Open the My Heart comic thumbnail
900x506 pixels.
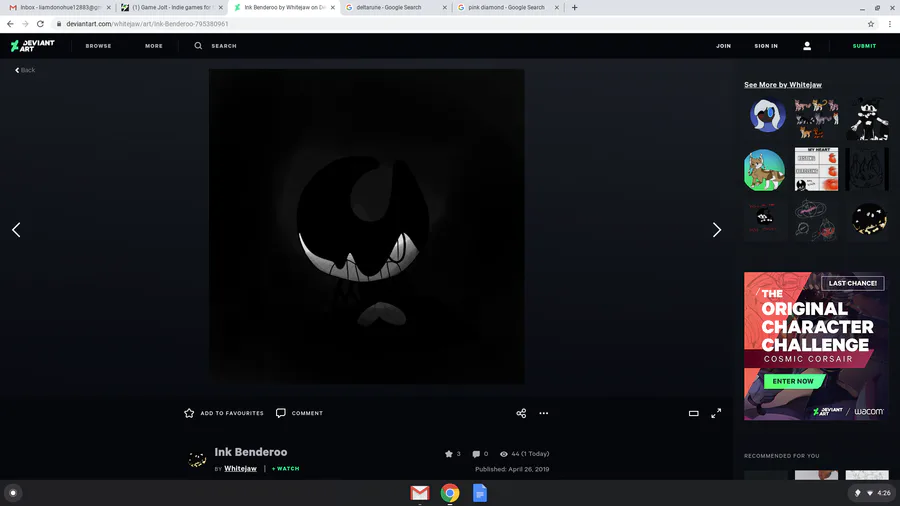click(816, 169)
